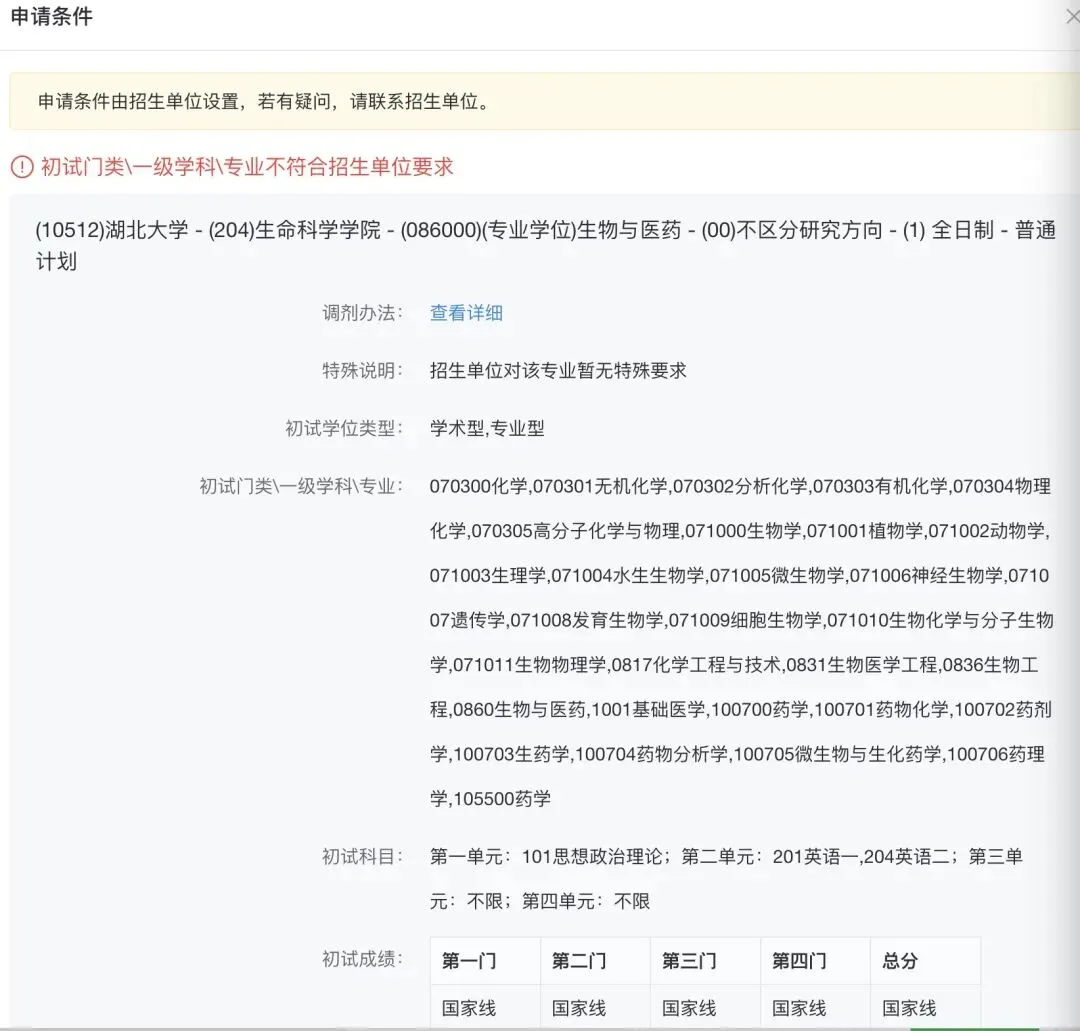
Task: Click the 初试学位类型 label
Action: [x=344, y=428]
